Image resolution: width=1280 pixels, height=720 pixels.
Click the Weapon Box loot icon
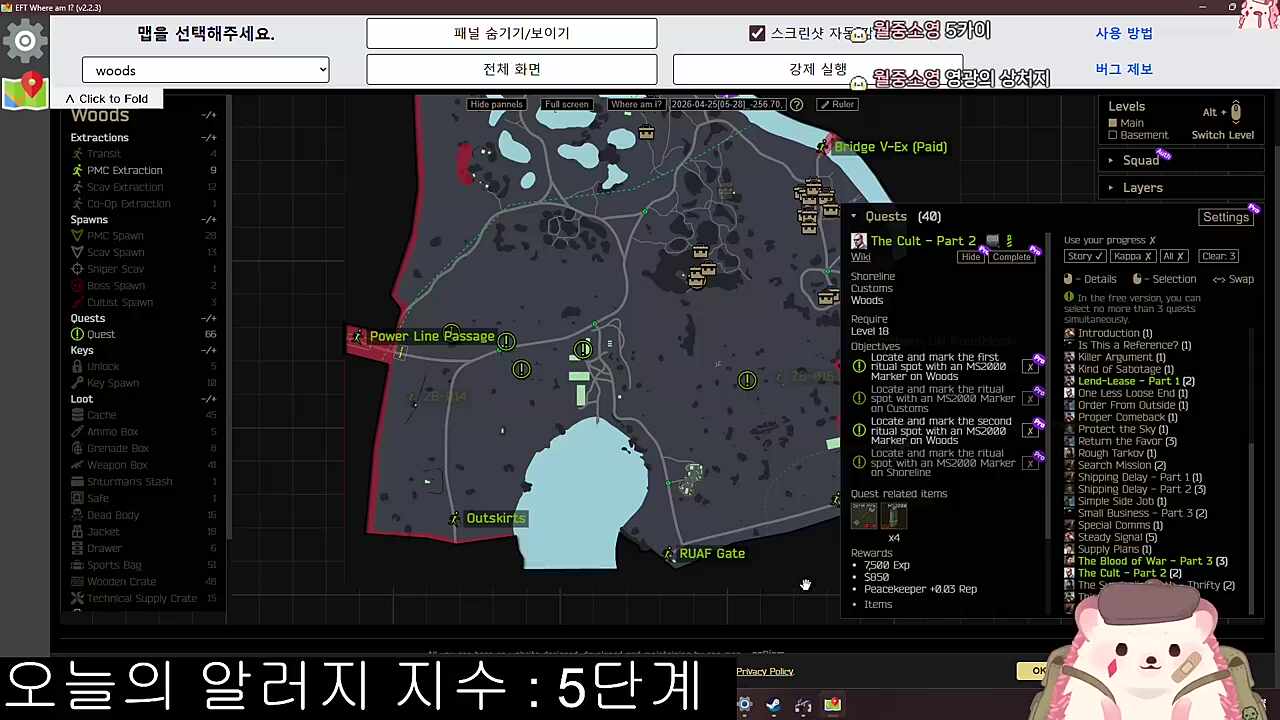[77, 465]
